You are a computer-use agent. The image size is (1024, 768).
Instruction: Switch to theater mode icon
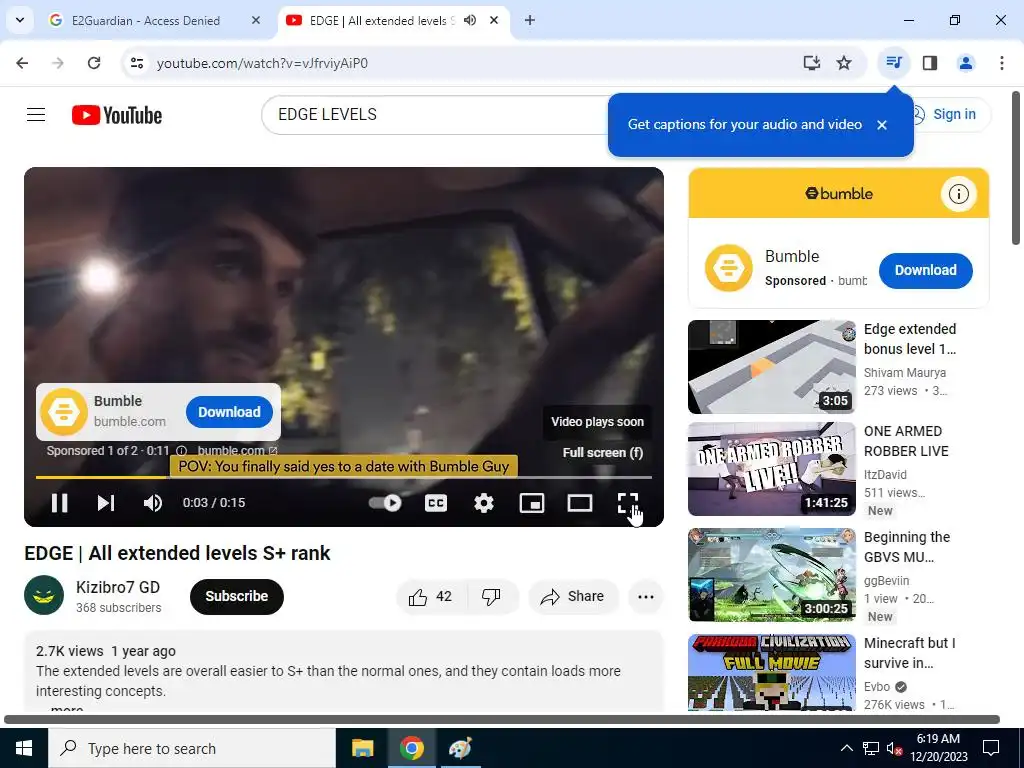(579, 503)
